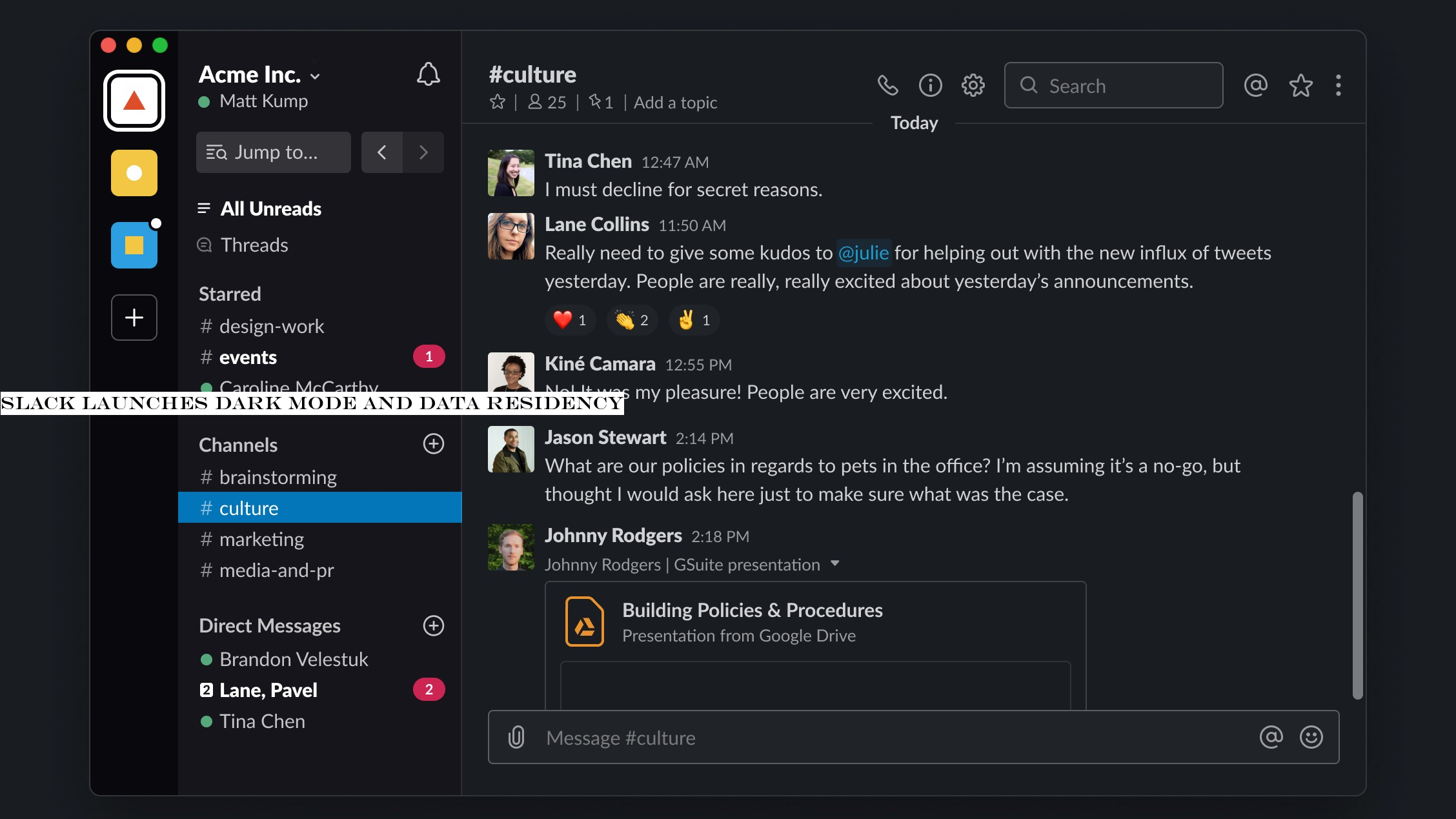Screen dimensions: 1456x819
Task: Go back in history arrow
Action: pyautogui.click(x=382, y=152)
